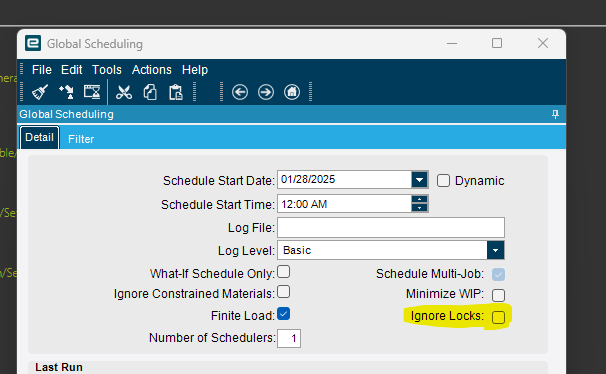Click the Process toolbar icon
Image resolution: width=606 pixels, height=374 pixels.
click(66, 92)
